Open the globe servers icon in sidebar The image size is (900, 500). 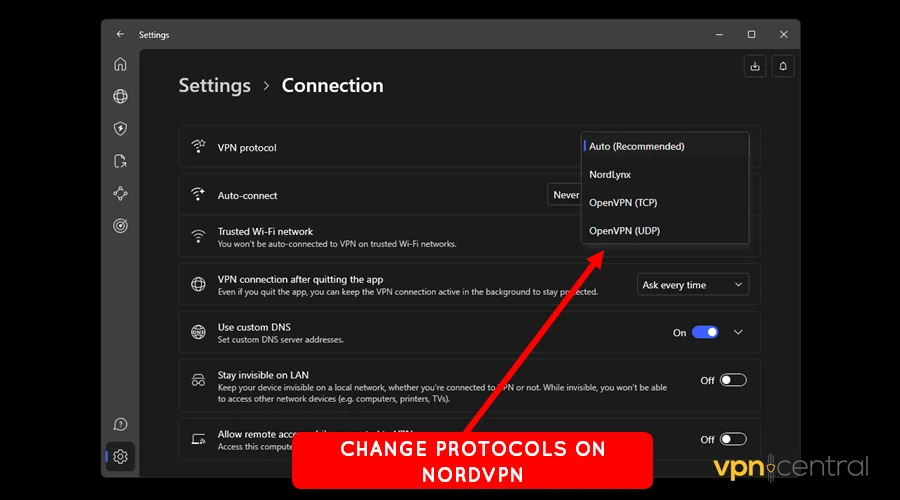point(120,97)
